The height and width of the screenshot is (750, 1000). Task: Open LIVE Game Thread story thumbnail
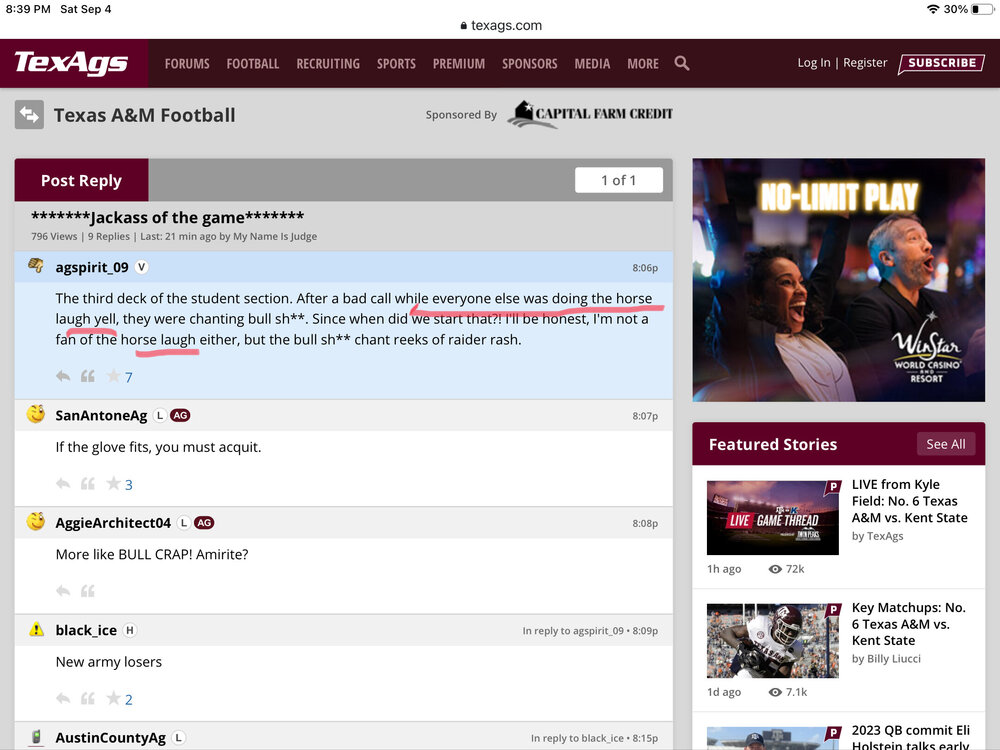[x=772, y=517]
